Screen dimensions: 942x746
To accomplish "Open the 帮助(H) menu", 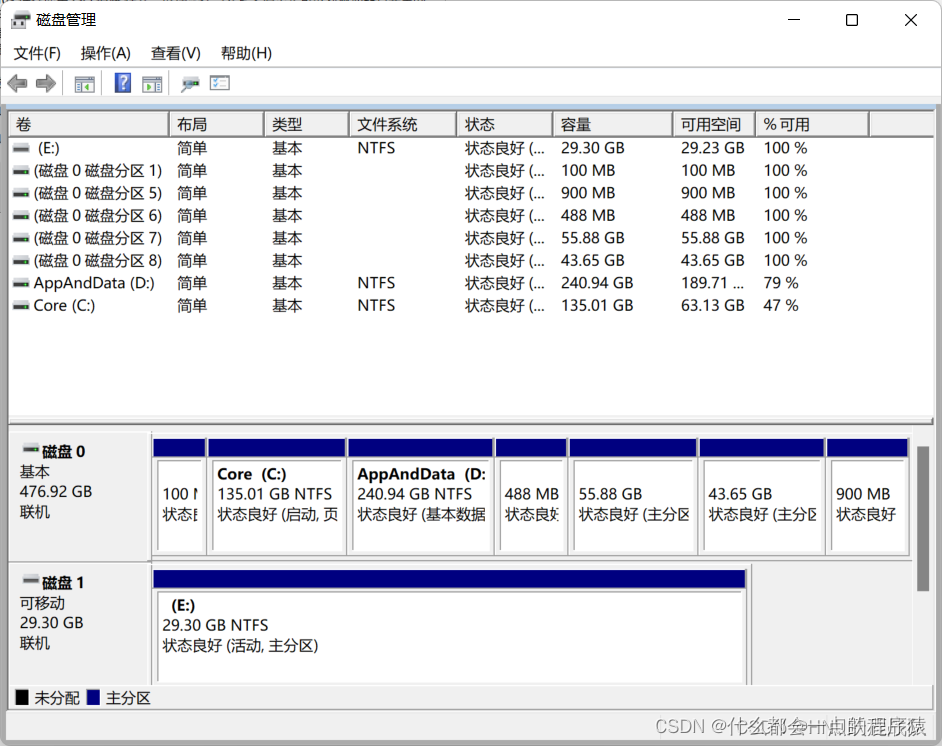I will 246,53.
